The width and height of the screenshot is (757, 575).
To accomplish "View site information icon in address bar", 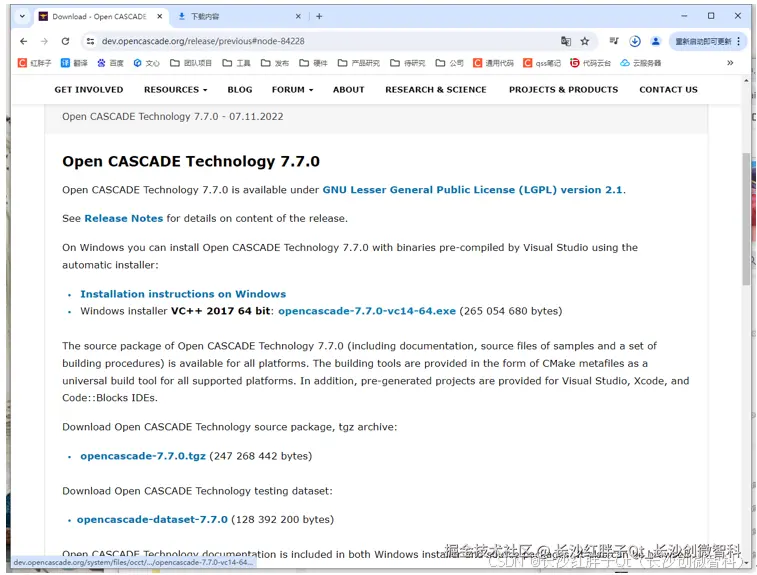I will click(x=90, y=41).
